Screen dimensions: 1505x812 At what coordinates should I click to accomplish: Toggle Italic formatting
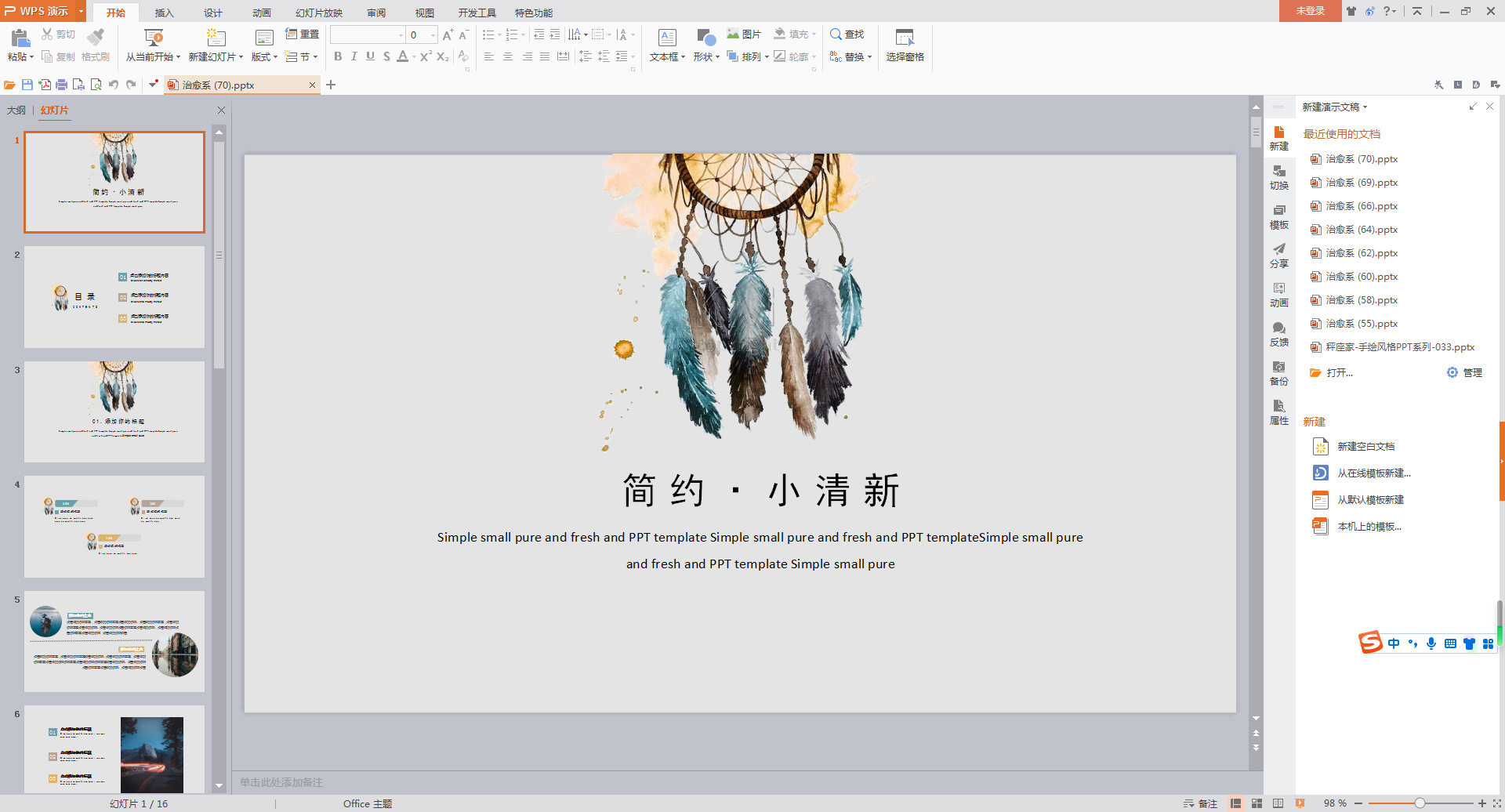coord(354,56)
